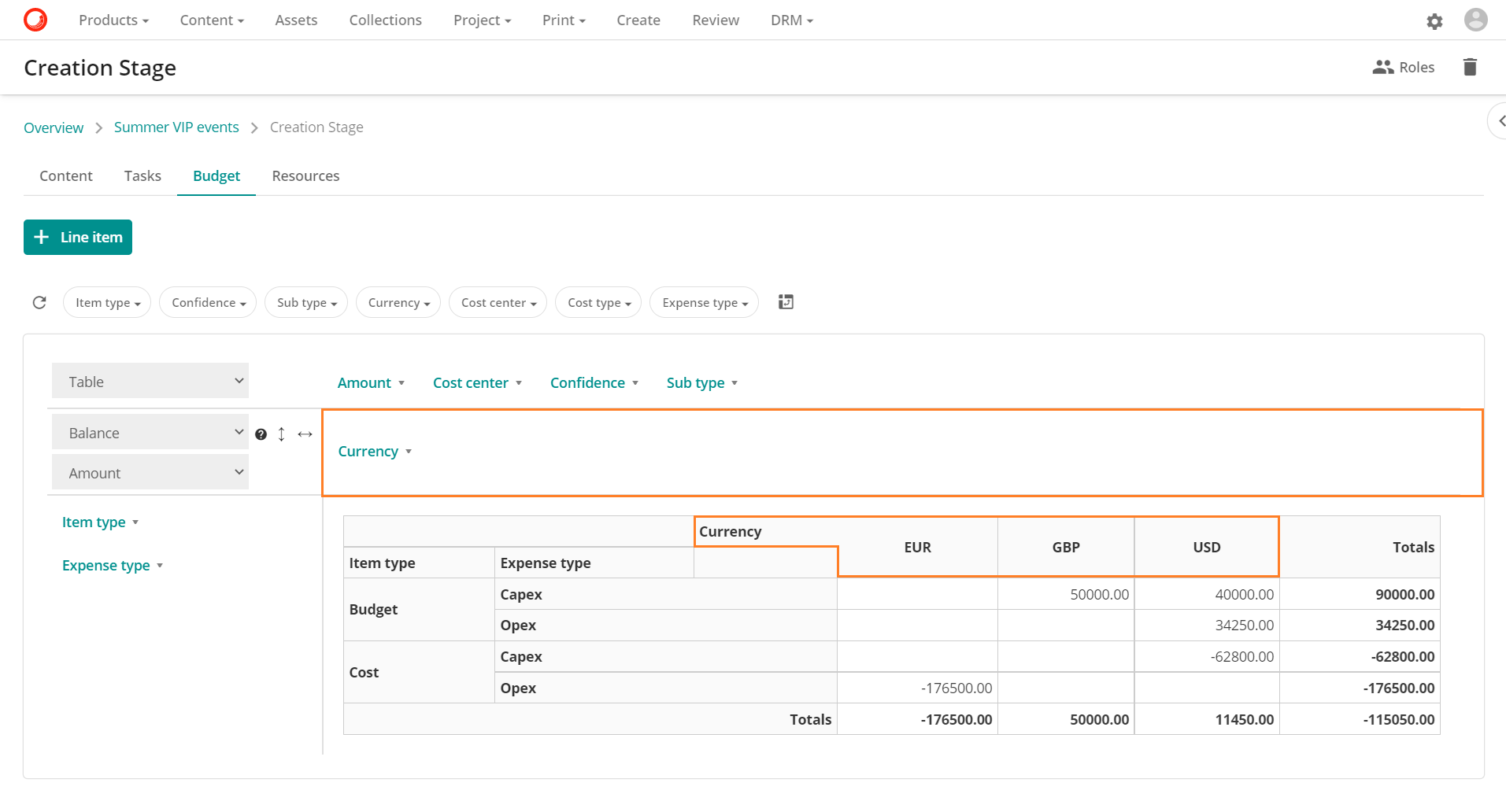1506x812 pixels.
Task: Click the Roles people icon
Action: pos(1382,68)
